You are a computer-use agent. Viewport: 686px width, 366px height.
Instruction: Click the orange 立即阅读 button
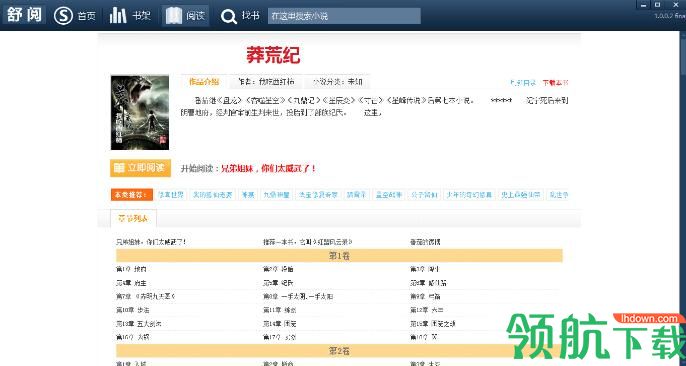pos(140,168)
